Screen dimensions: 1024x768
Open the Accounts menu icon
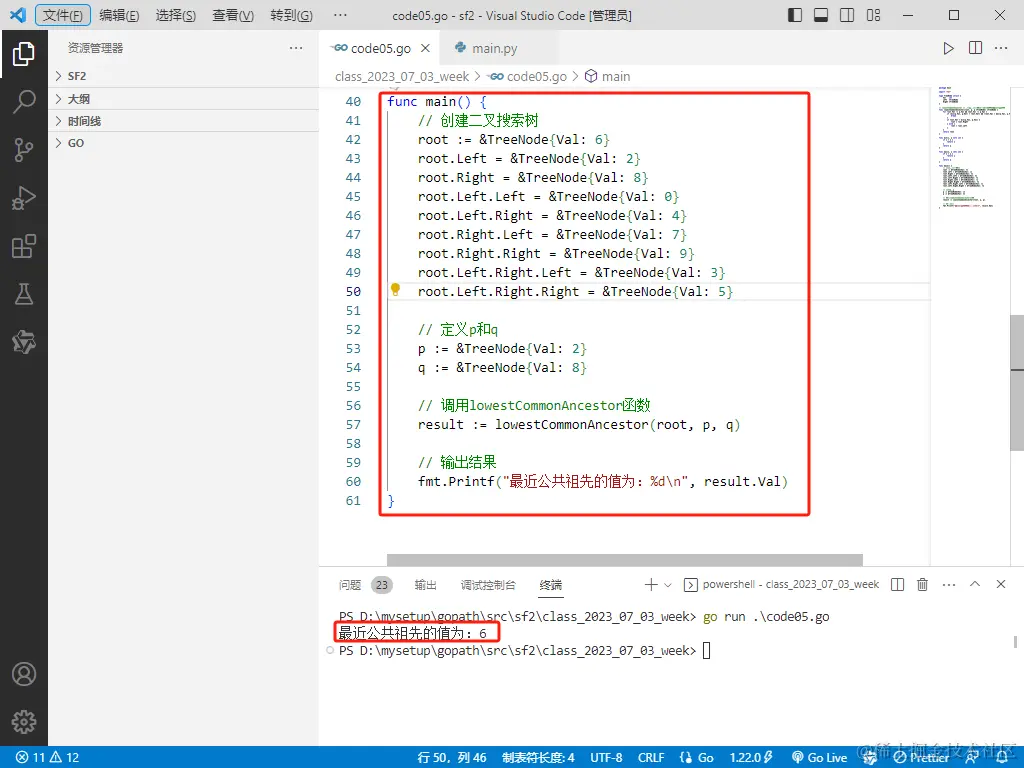[24, 674]
